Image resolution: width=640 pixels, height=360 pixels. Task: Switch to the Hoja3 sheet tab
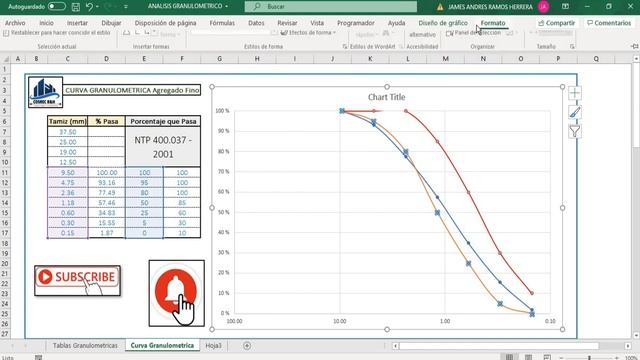coord(213,346)
